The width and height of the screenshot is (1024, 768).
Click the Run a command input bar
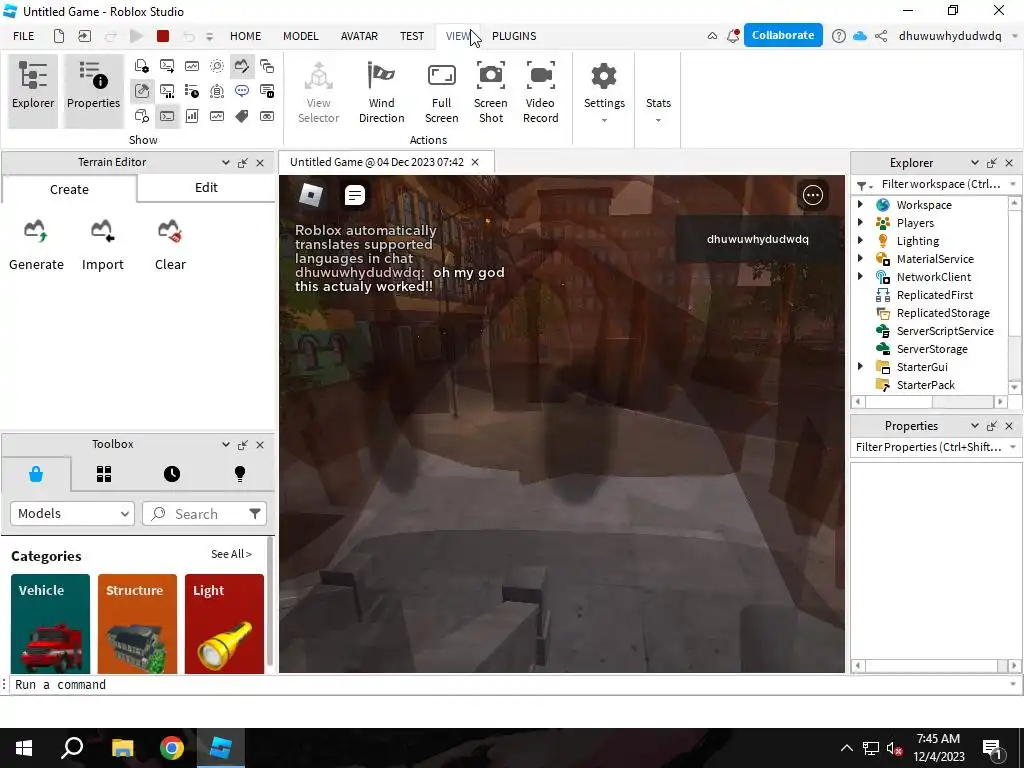509,684
